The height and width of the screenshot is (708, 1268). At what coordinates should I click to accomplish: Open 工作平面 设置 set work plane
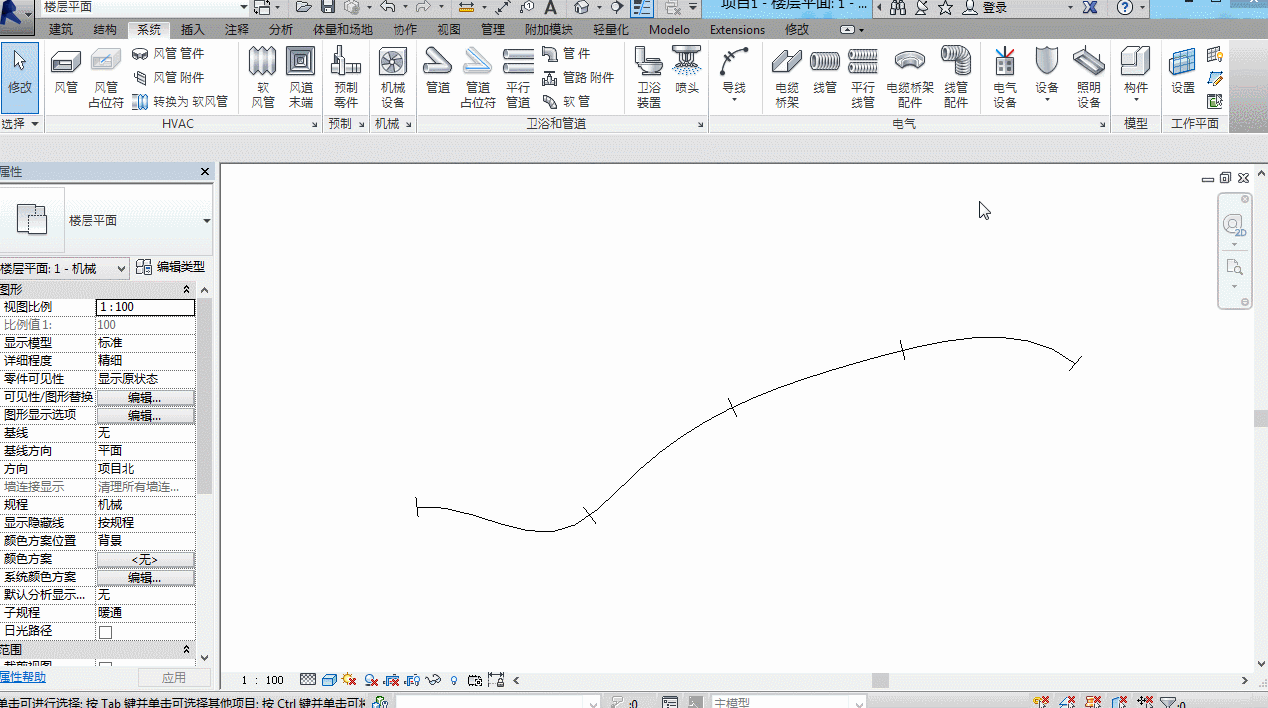click(1183, 72)
